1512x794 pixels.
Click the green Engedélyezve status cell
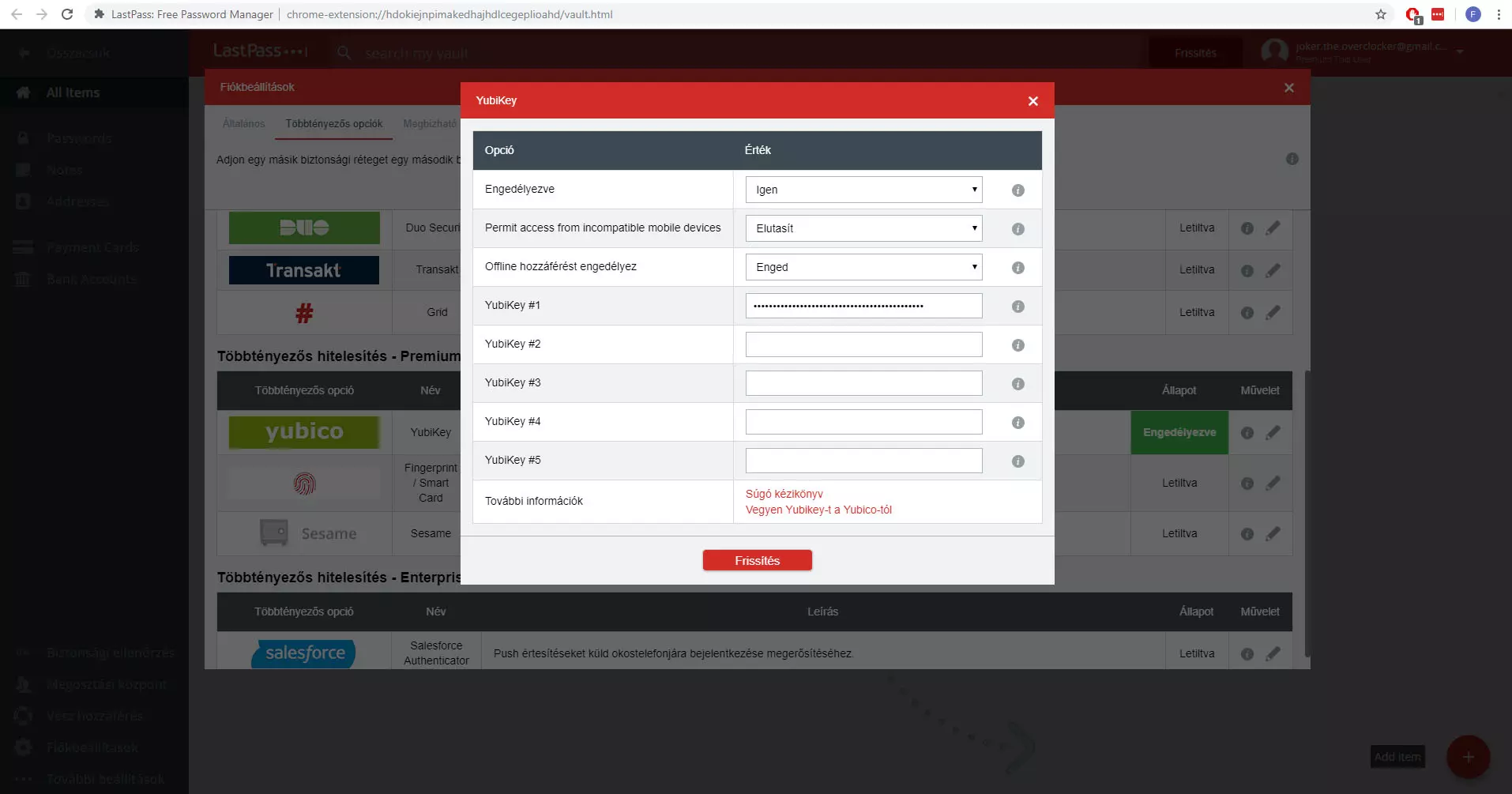[x=1179, y=432]
